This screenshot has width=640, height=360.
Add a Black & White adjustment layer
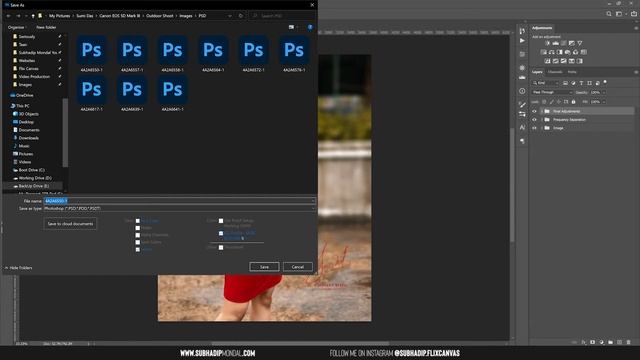pyautogui.click(x=560, y=52)
